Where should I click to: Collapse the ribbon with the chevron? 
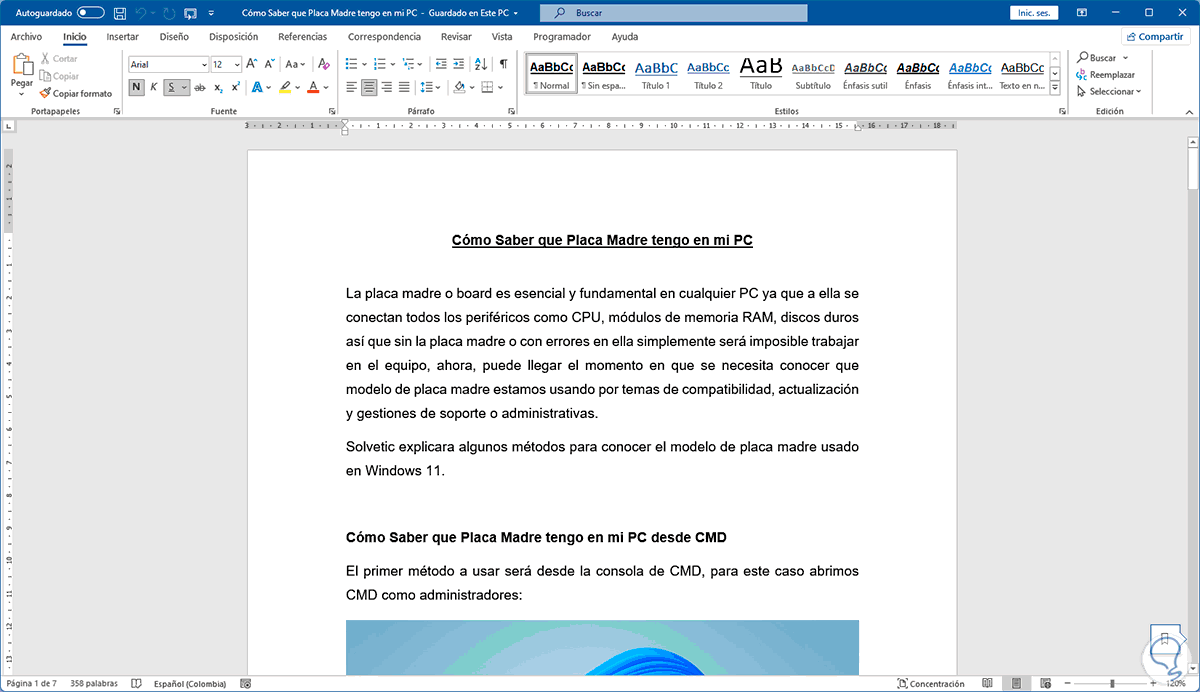click(1190, 112)
